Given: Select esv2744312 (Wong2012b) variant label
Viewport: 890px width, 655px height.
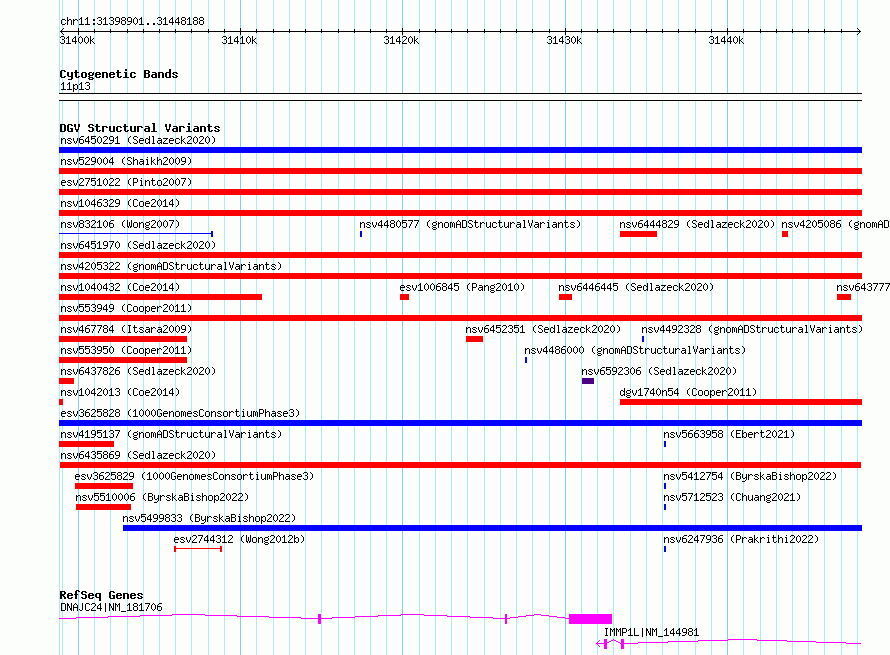Looking at the screenshot, I should coord(239,539).
